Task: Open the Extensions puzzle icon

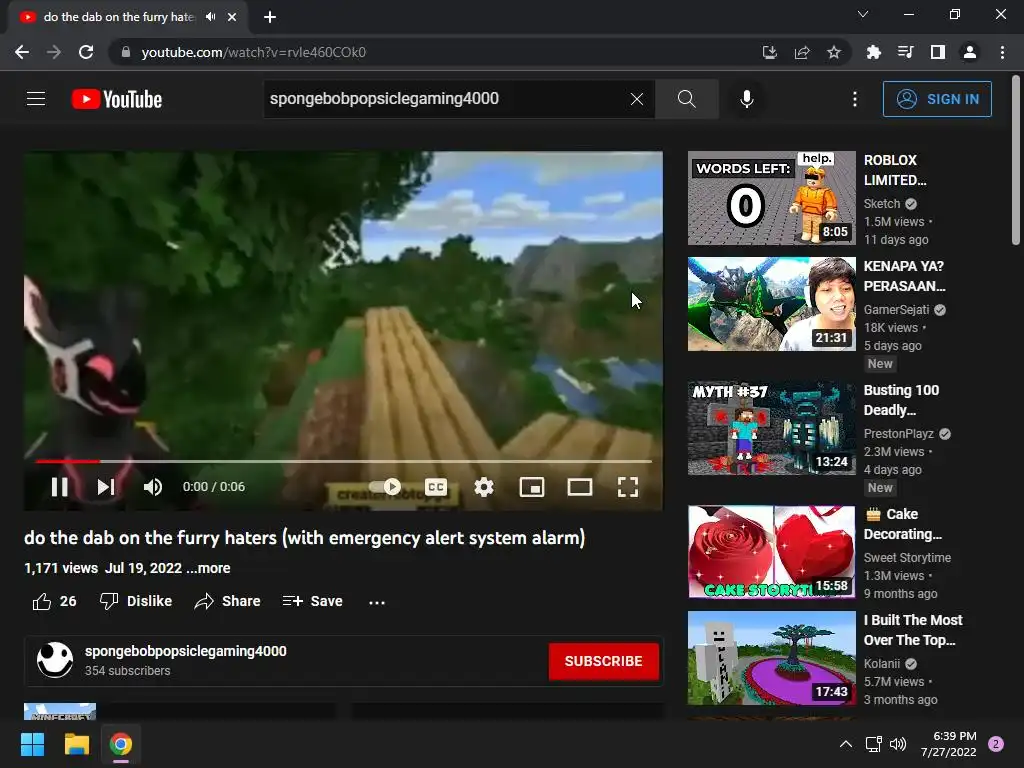Action: coord(873,52)
